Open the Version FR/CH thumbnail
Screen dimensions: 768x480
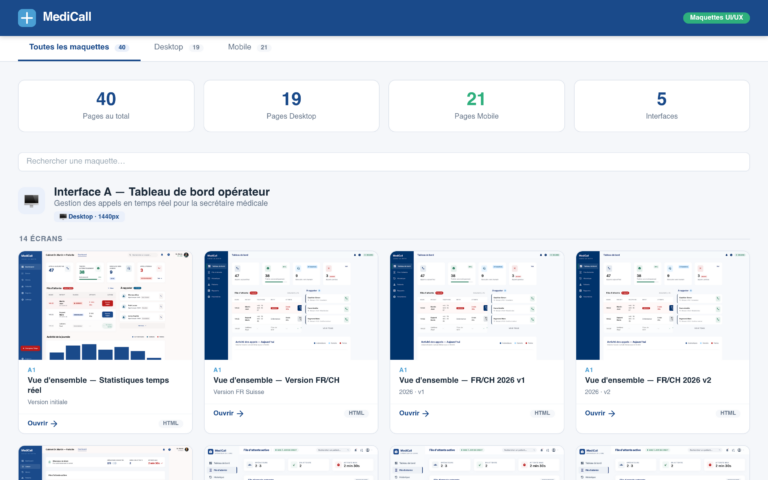291,306
